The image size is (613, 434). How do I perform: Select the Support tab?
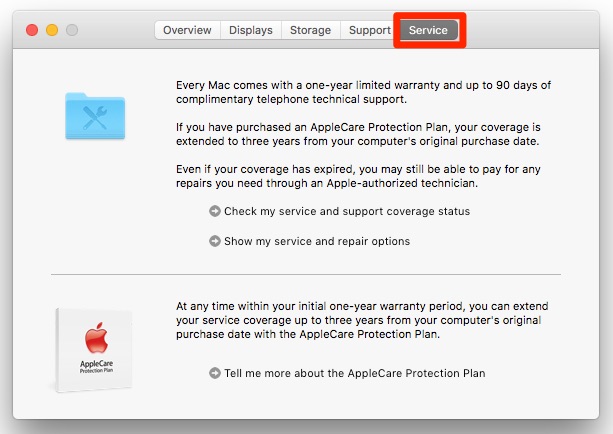coord(369,30)
